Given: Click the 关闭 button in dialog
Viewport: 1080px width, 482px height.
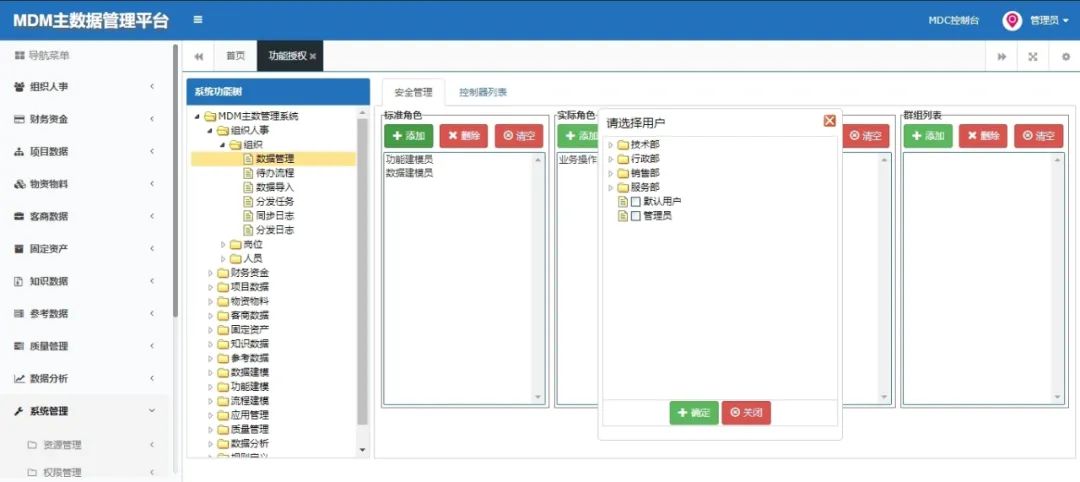Looking at the screenshot, I should (746, 412).
